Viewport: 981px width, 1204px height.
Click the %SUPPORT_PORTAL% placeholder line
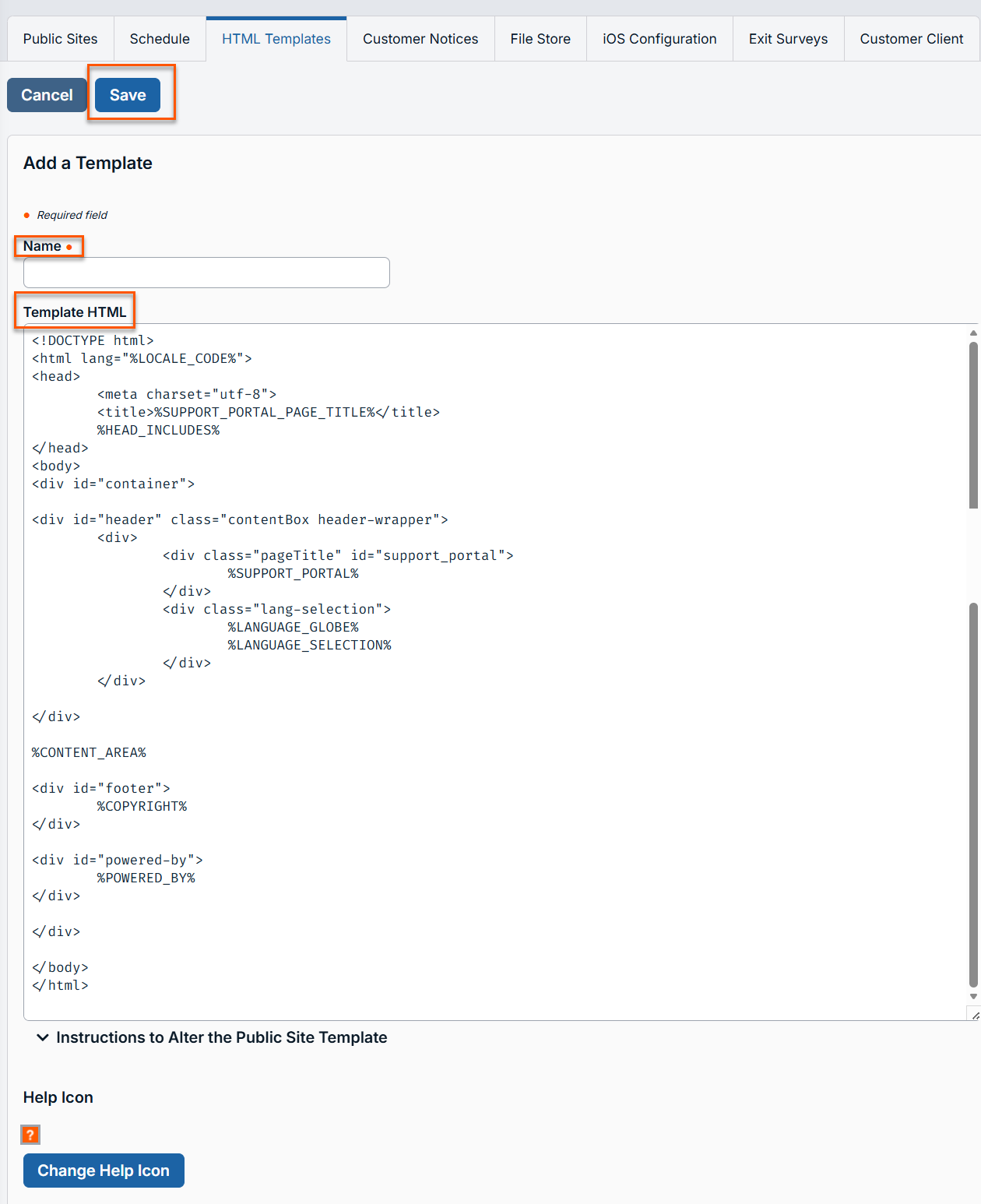pos(294,573)
